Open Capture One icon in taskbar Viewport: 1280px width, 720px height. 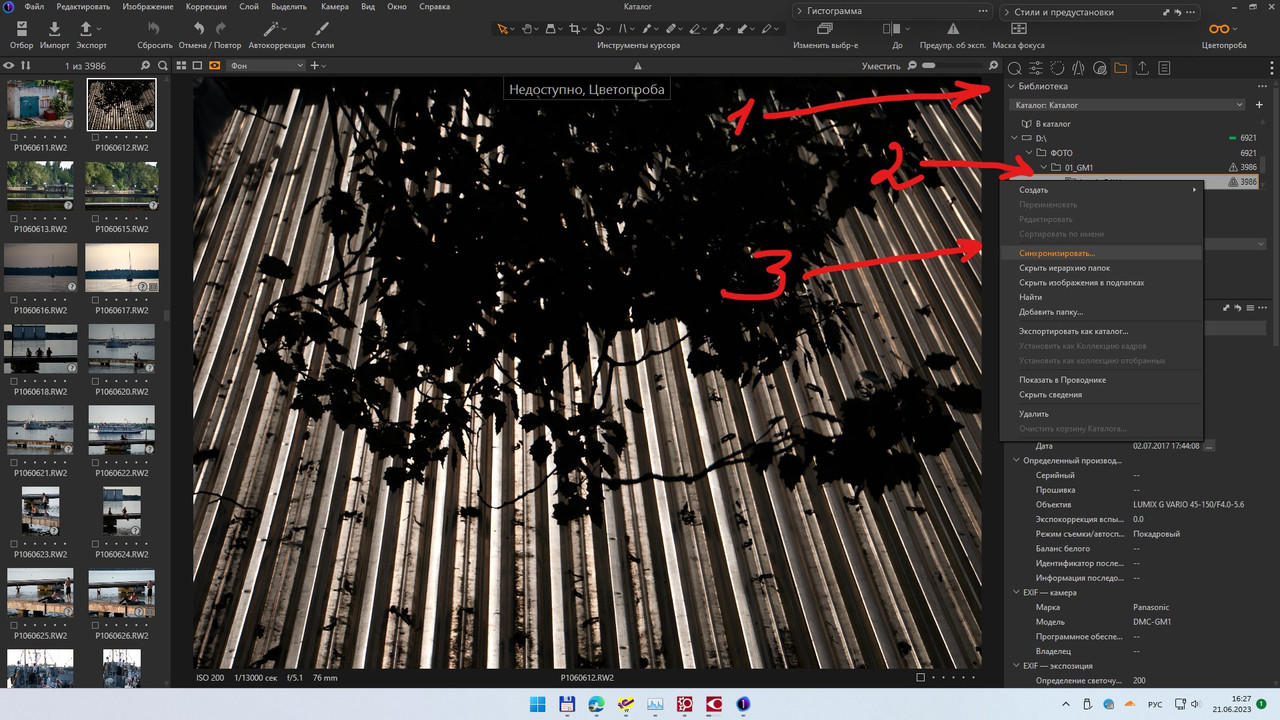pyautogui.click(x=743, y=704)
